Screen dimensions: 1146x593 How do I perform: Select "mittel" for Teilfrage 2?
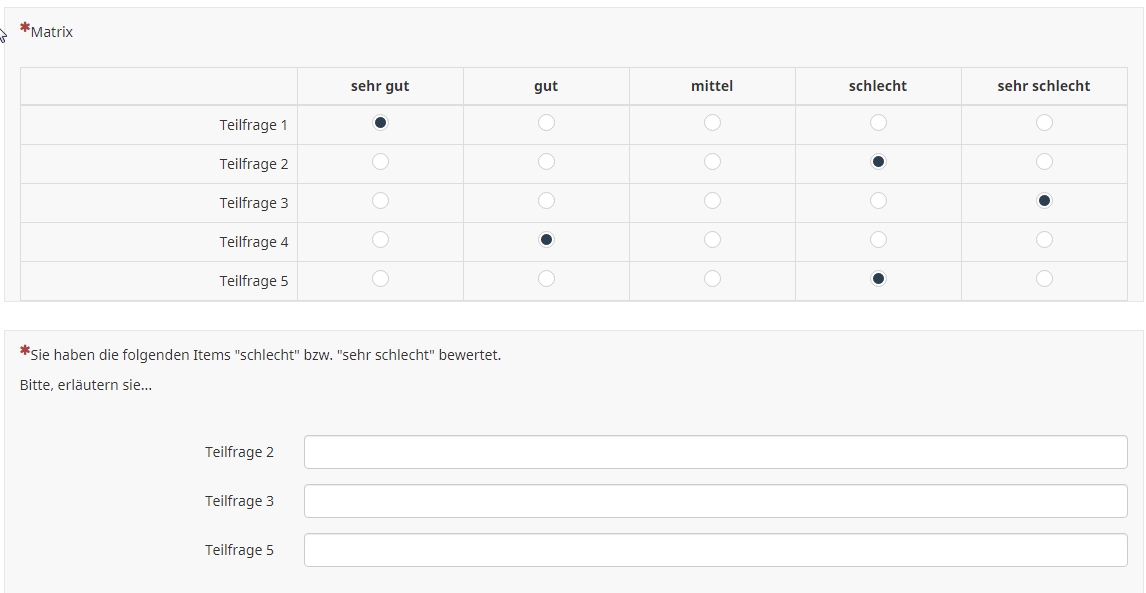(712, 162)
